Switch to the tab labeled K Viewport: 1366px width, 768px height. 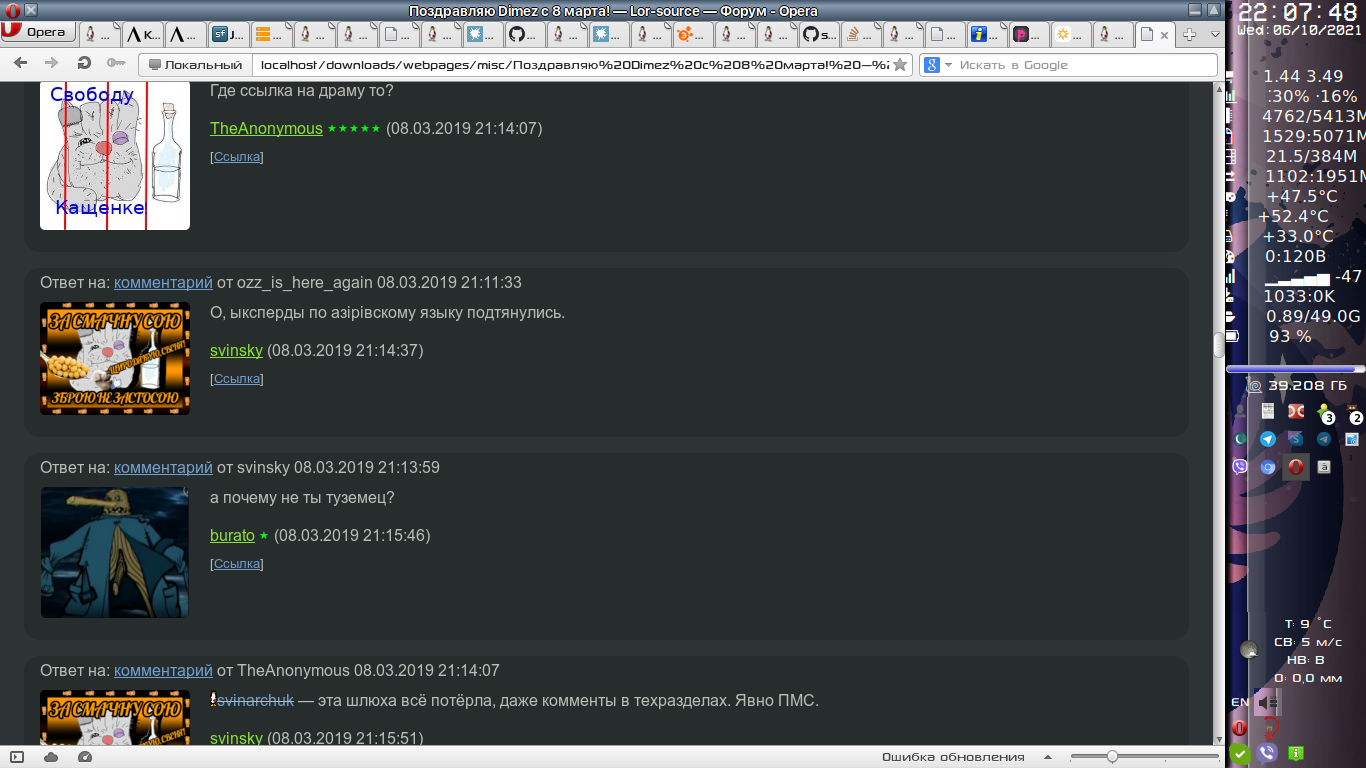tap(141, 34)
